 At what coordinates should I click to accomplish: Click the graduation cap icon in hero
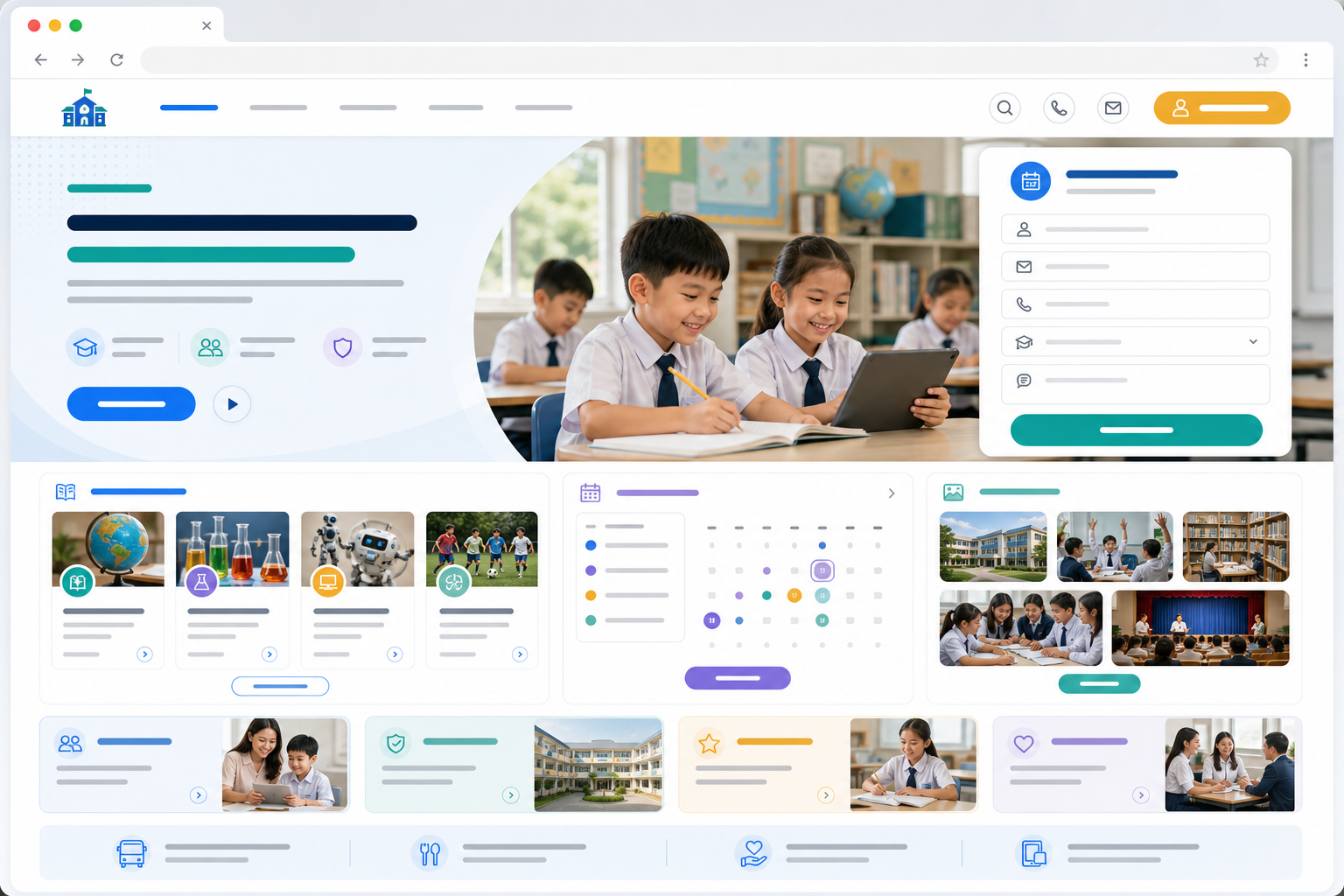point(85,347)
